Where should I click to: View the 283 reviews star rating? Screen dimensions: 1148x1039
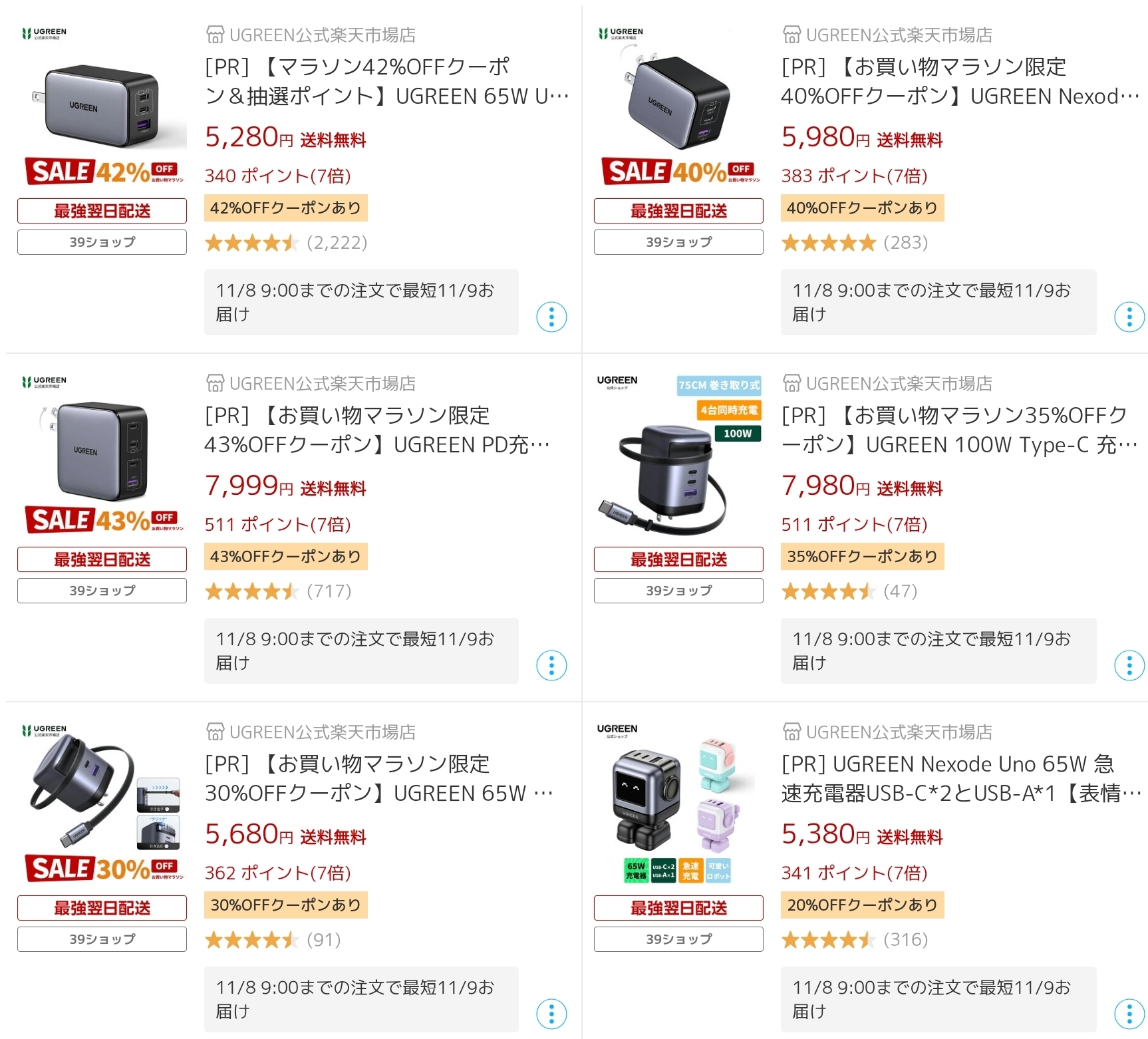pos(854,243)
